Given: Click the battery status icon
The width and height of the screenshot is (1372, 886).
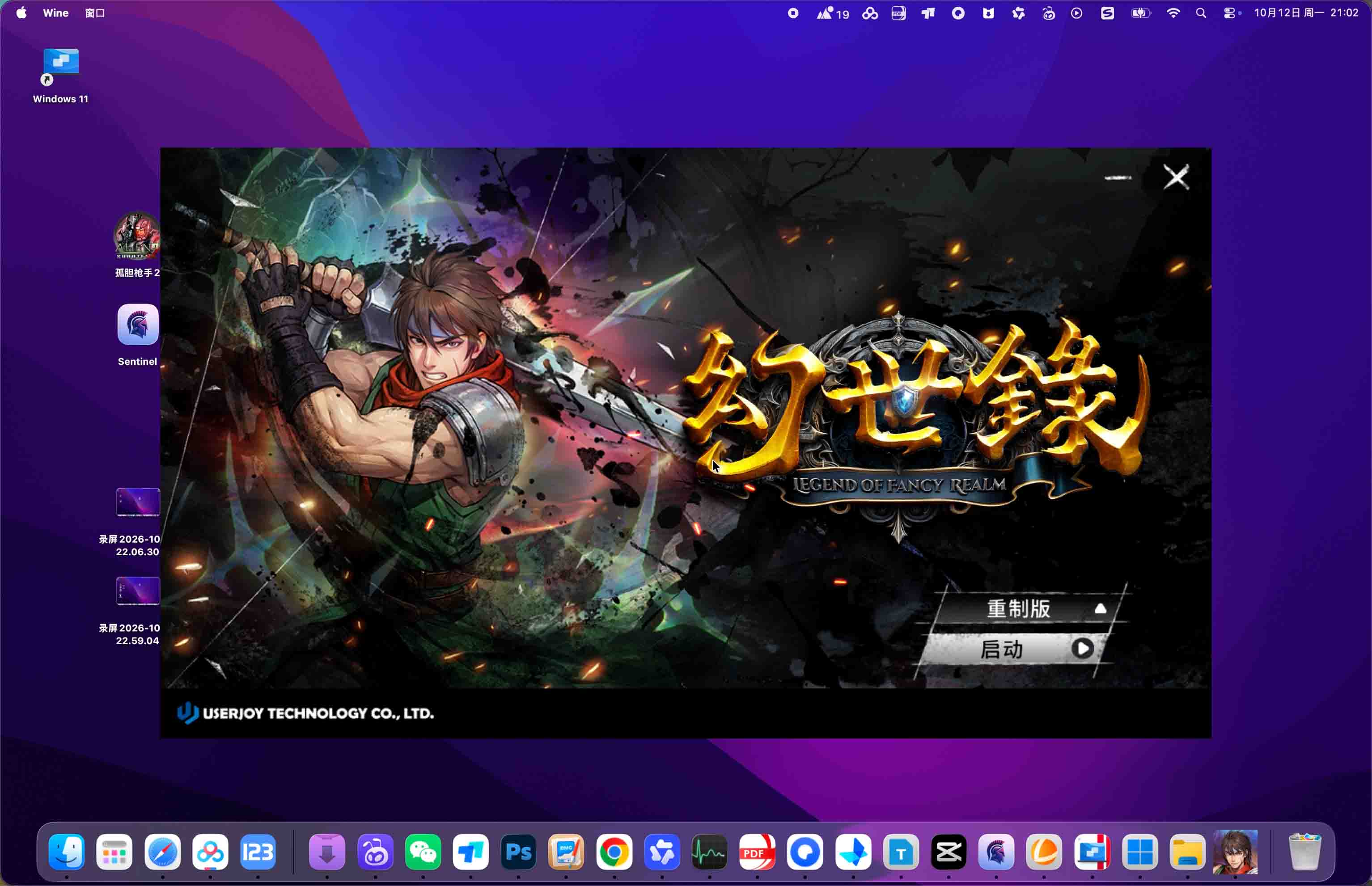Looking at the screenshot, I should [x=1141, y=13].
